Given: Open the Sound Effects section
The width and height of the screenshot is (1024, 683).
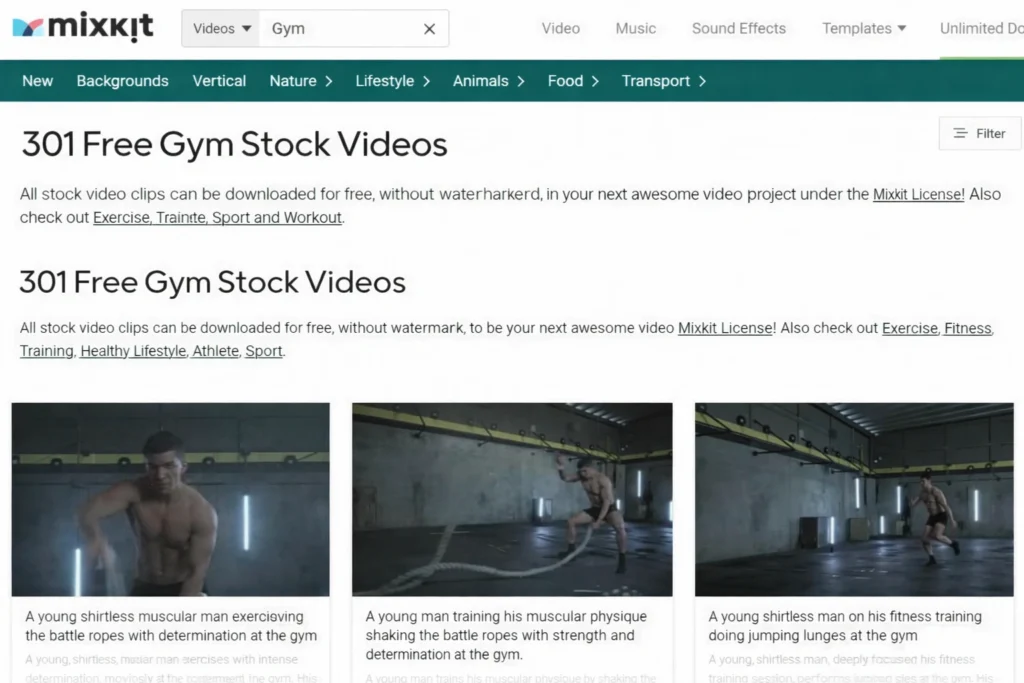Looking at the screenshot, I should (739, 29).
